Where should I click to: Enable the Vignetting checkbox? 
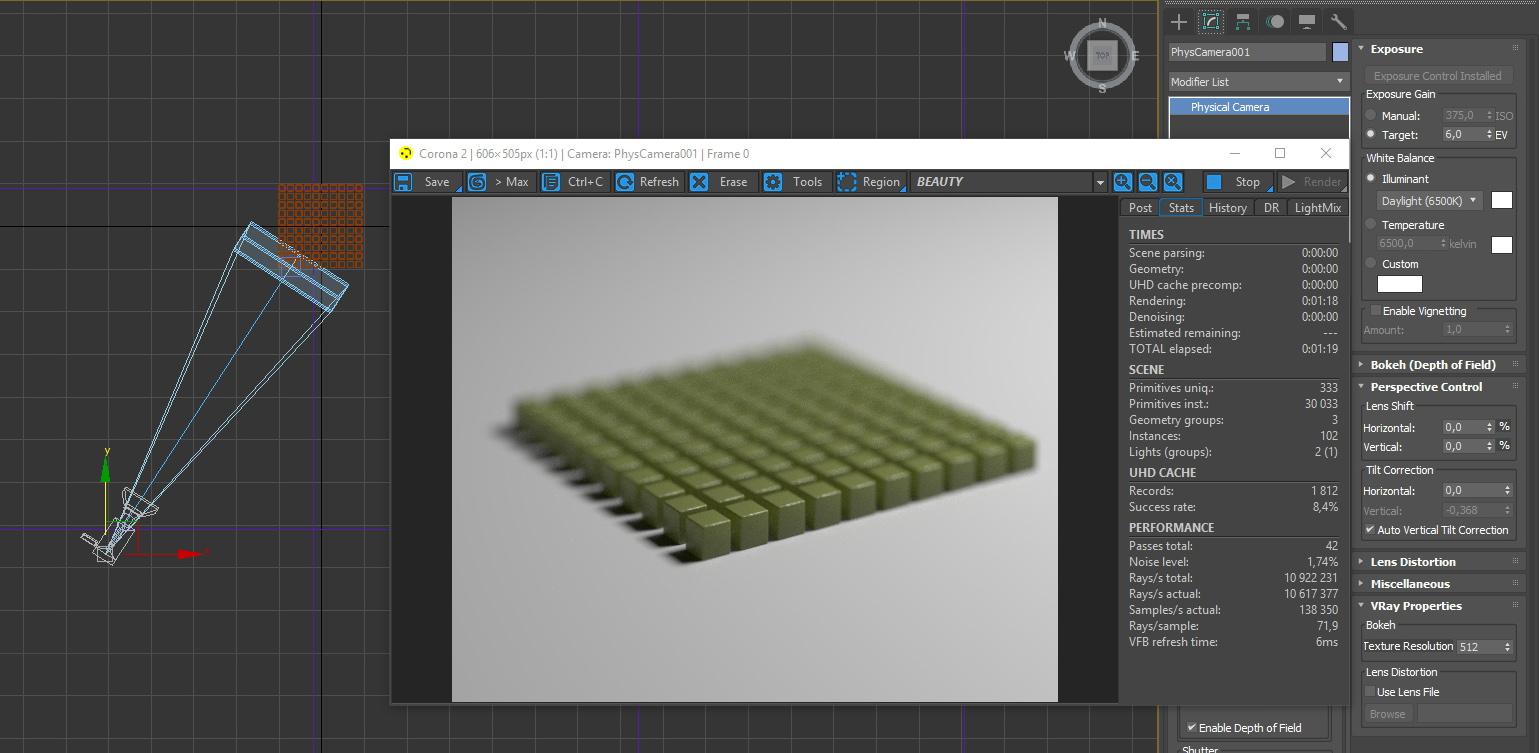[x=1376, y=311]
